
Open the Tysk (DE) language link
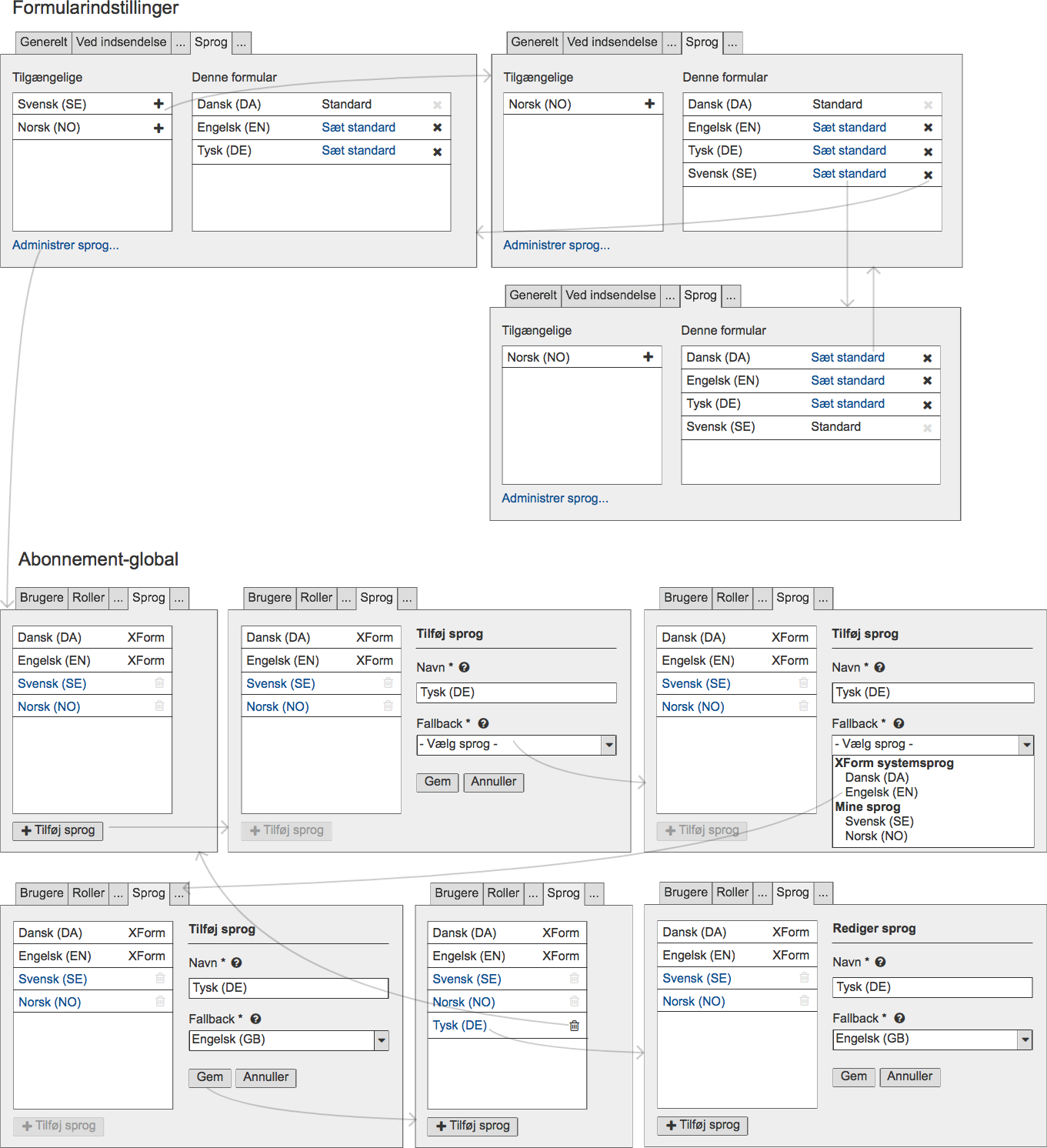click(459, 1025)
